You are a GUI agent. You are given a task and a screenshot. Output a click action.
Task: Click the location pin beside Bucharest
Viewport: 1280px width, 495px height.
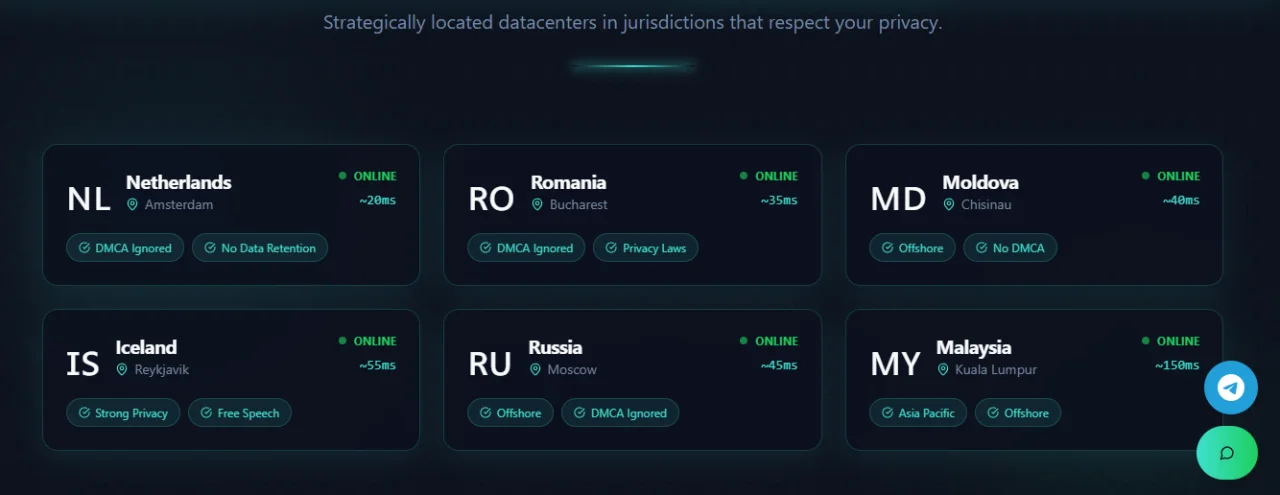click(x=536, y=204)
